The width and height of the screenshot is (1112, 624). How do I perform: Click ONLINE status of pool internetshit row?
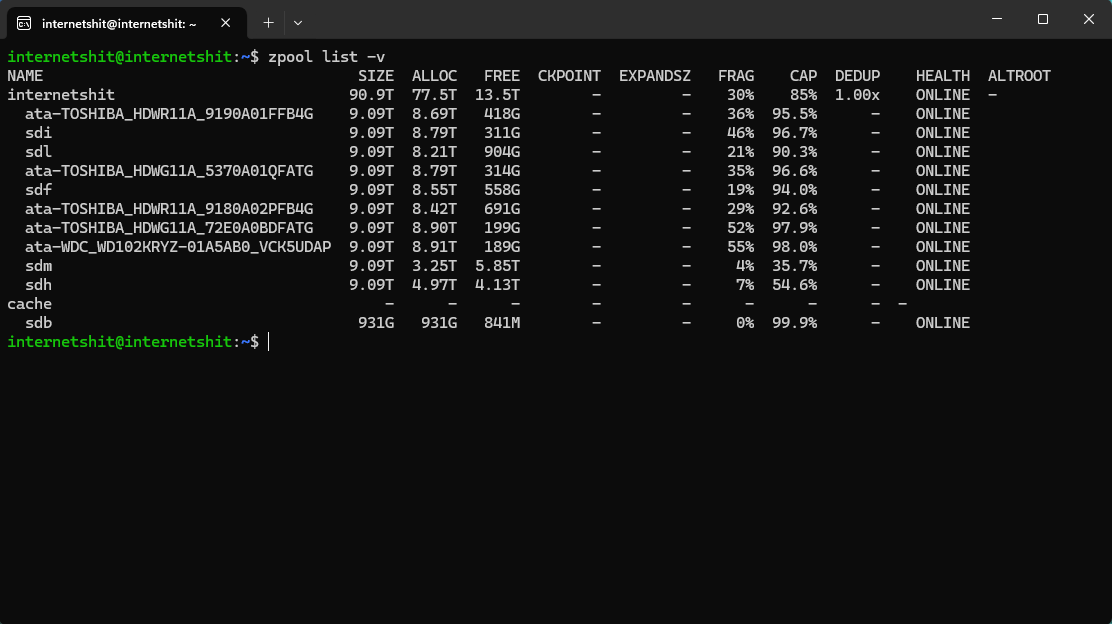[x=943, y=95]
